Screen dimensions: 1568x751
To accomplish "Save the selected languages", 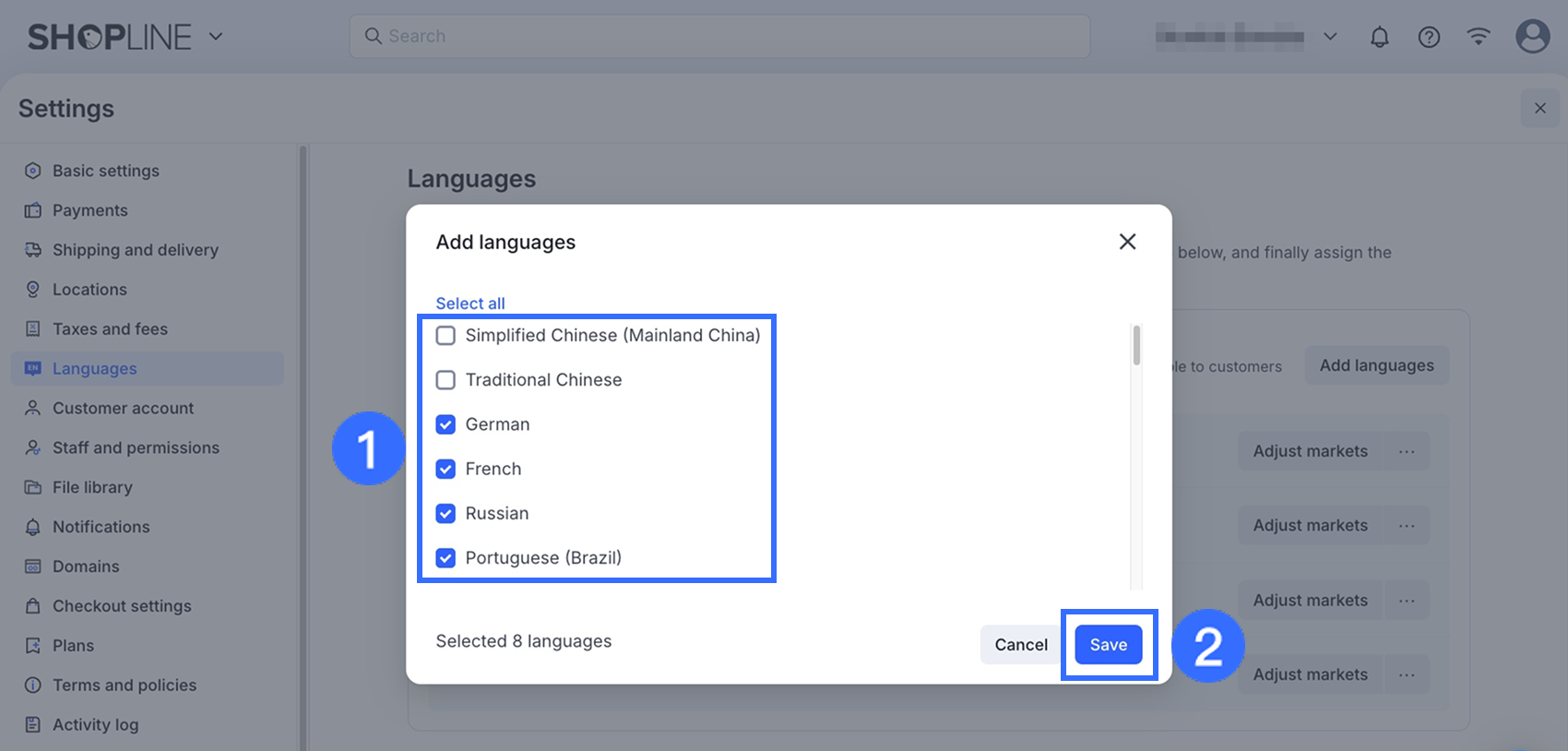I will [x=1108, y=645].
